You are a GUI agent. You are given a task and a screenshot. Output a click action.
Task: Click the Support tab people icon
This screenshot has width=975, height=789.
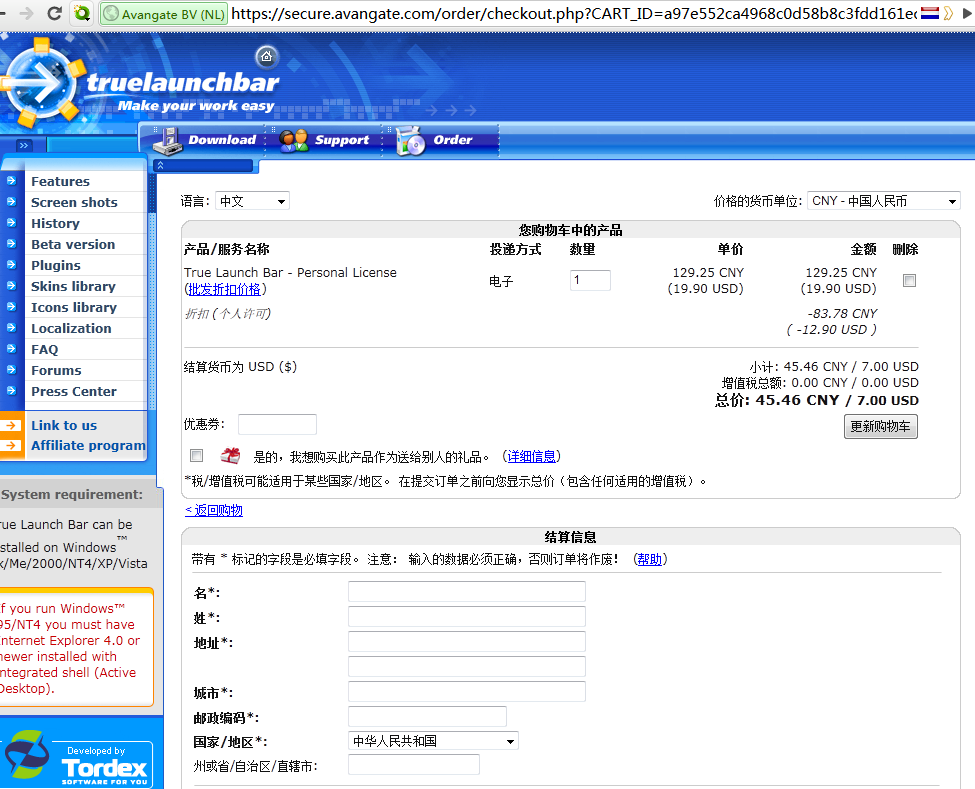pos(293,141)
